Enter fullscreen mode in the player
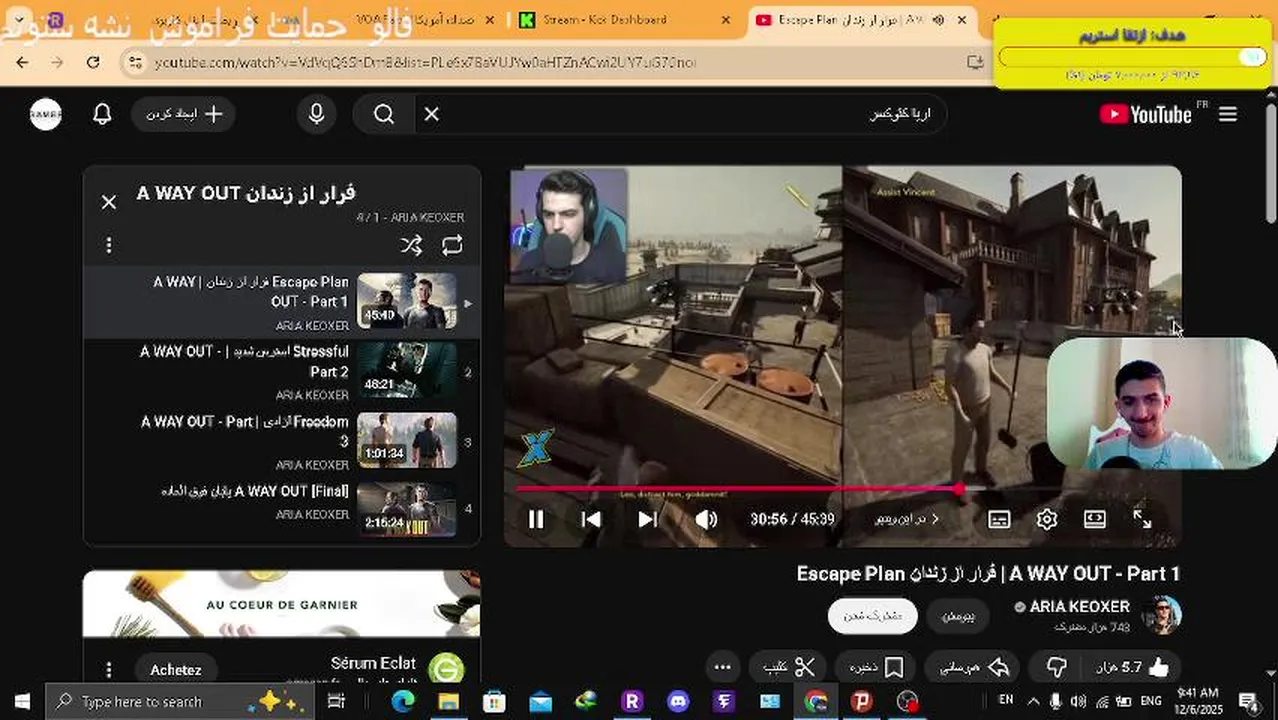Screen dimensions: 1278x720 pos(1142,519)
